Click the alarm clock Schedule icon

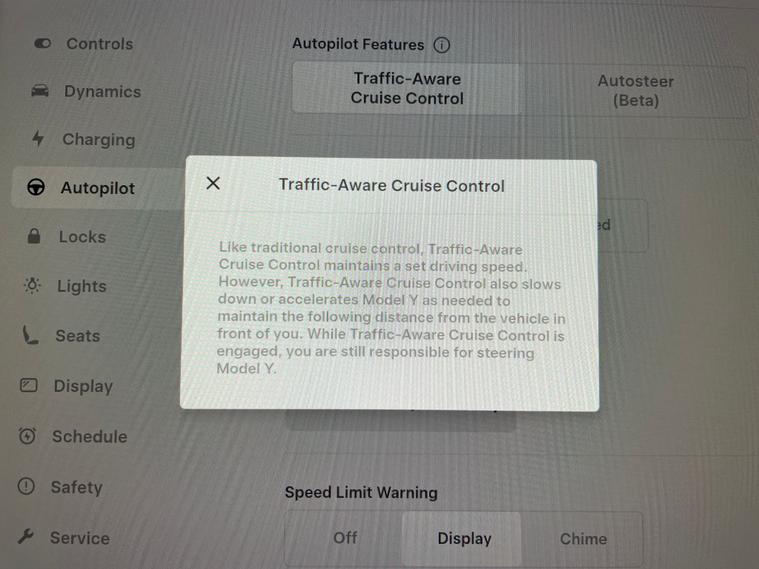[x=27, y=436]
